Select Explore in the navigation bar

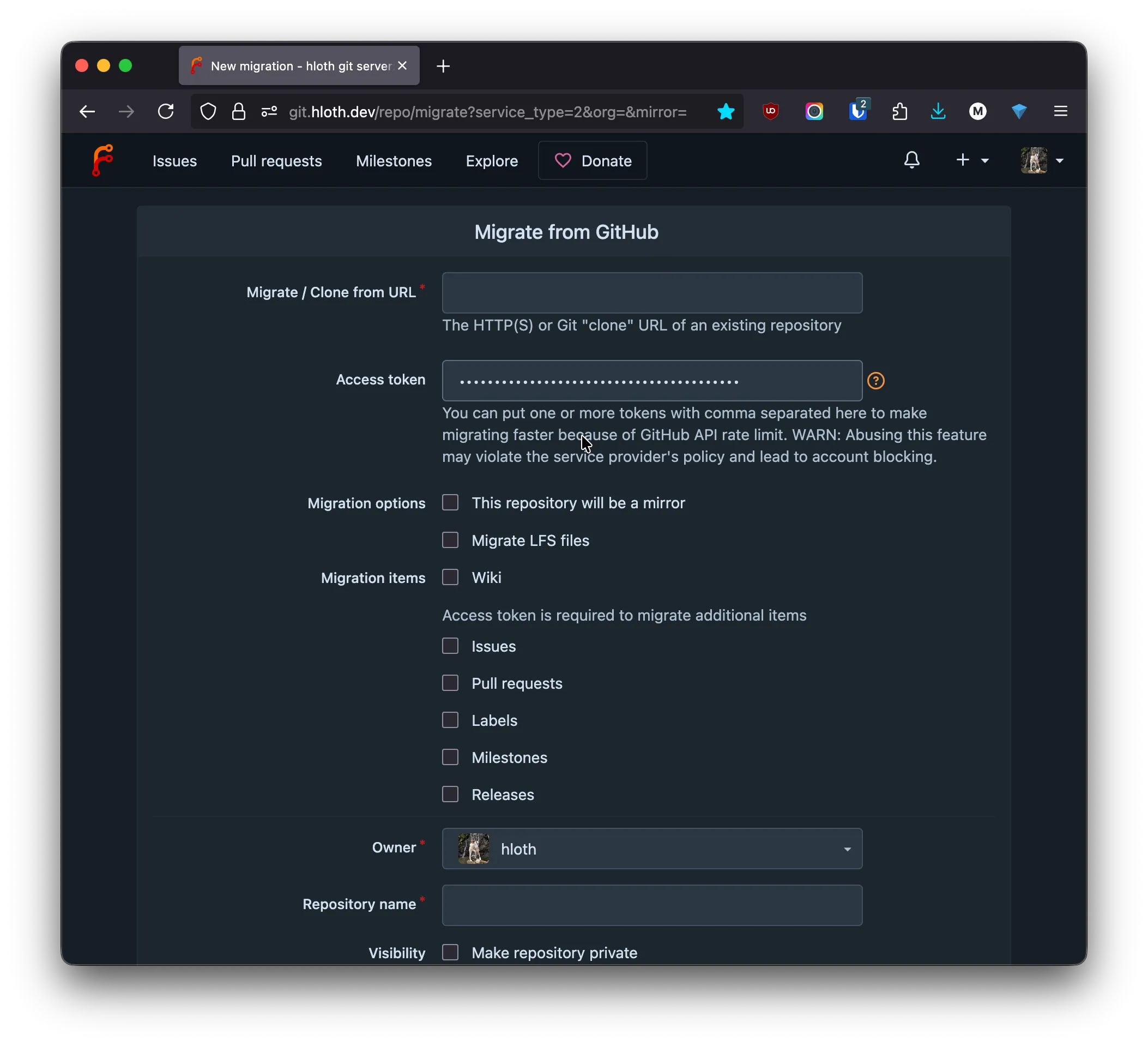tap(492, 161)
